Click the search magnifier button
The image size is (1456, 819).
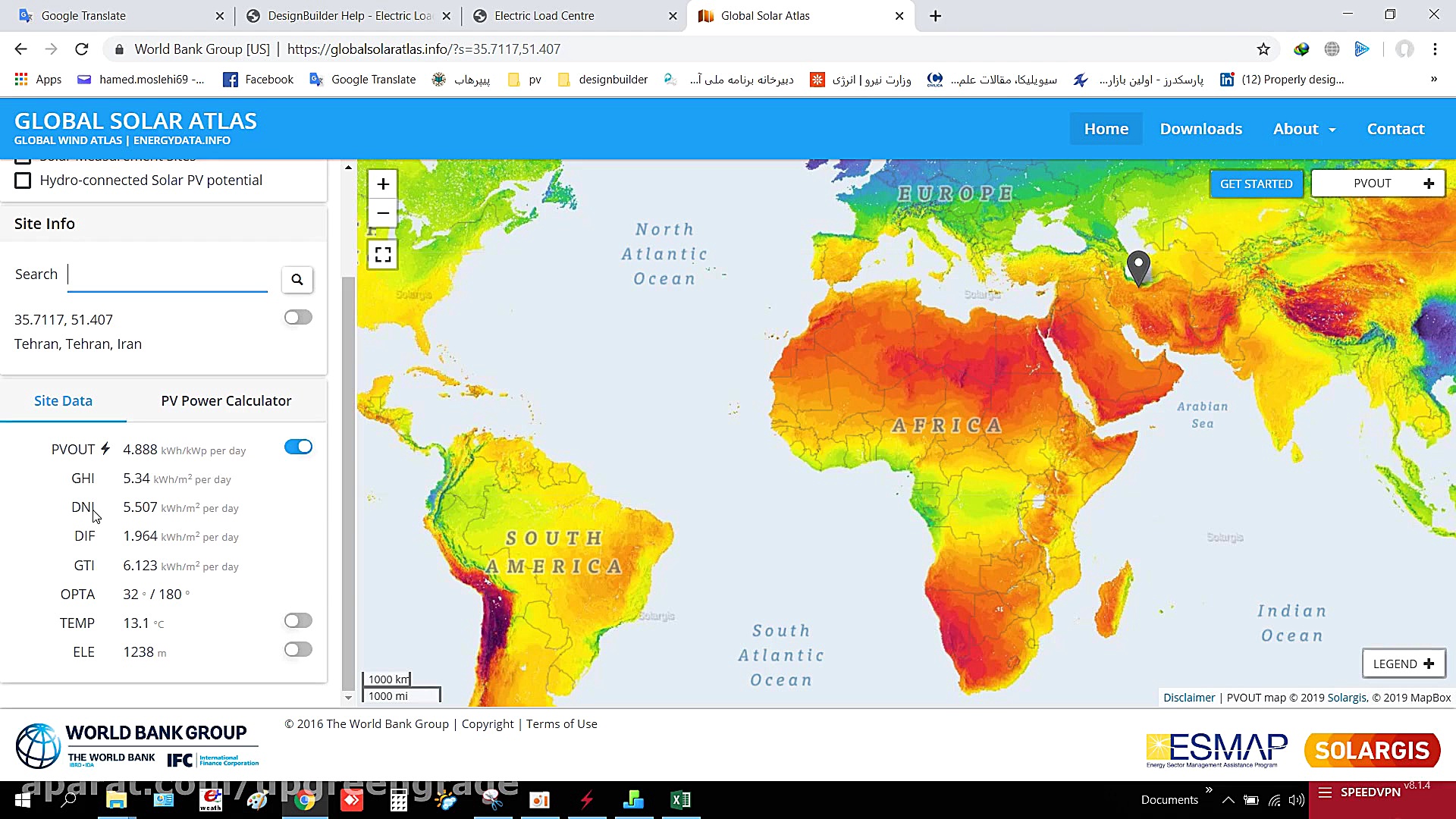click(297, 280)
